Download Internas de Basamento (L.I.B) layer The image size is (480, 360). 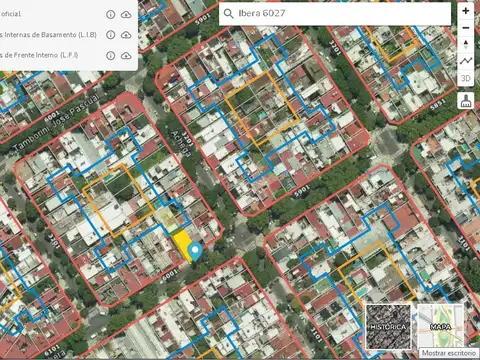tap(126, 35)
